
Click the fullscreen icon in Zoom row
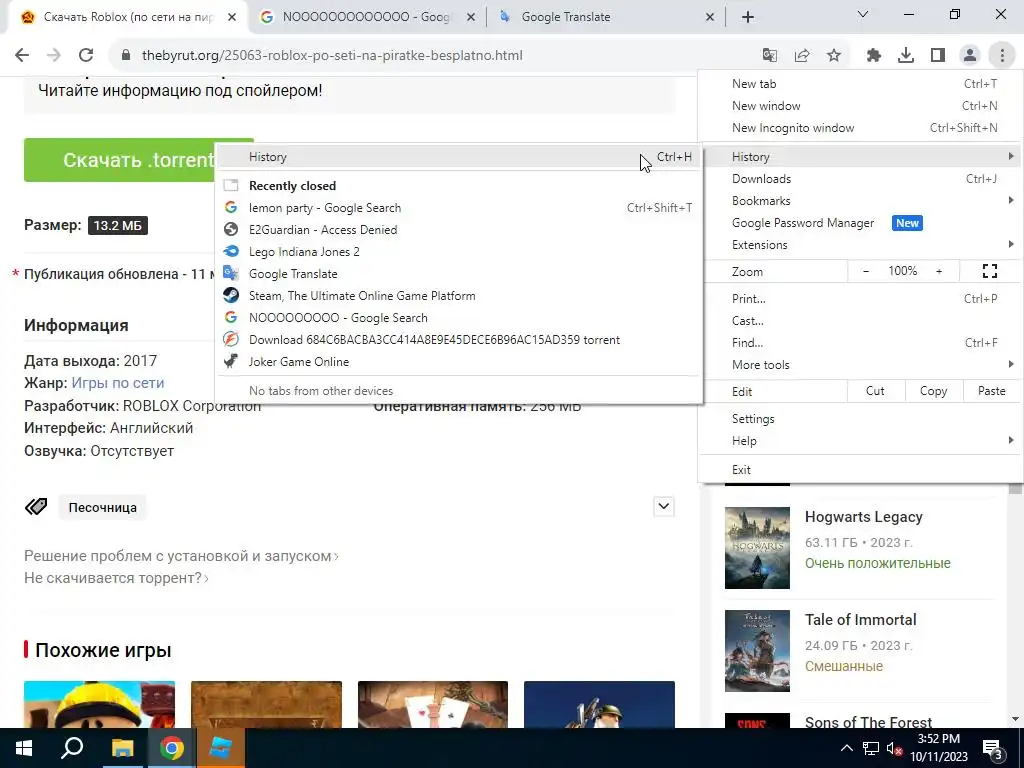(x=990, y=271)
